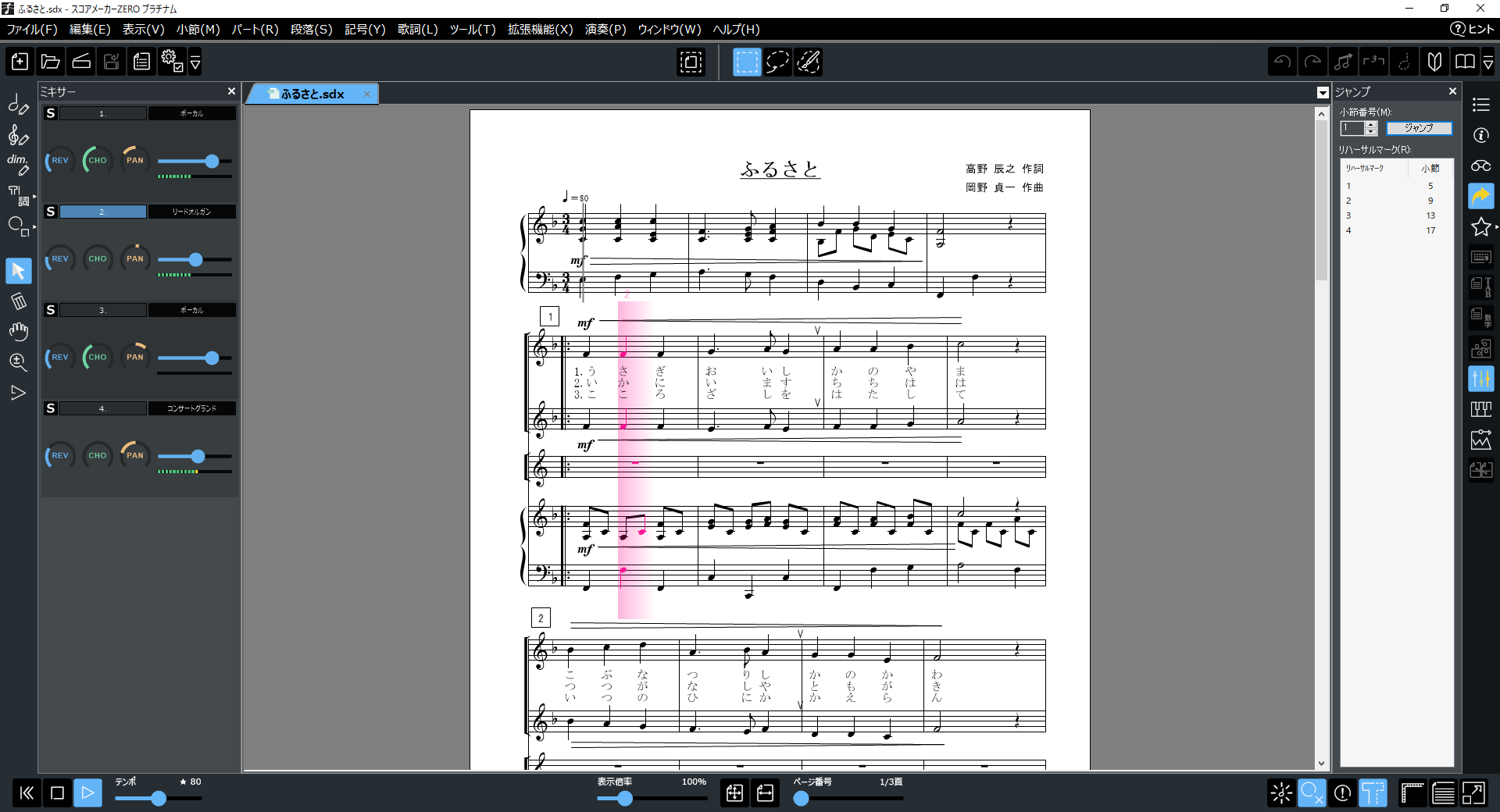
Task: Switch to the ふるさと.sdx tab
Action: 312,94
